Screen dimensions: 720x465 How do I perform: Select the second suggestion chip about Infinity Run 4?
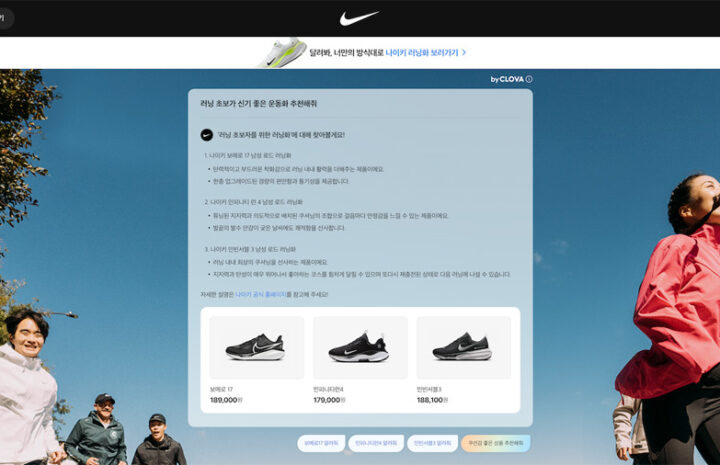[x=376, y=443]
